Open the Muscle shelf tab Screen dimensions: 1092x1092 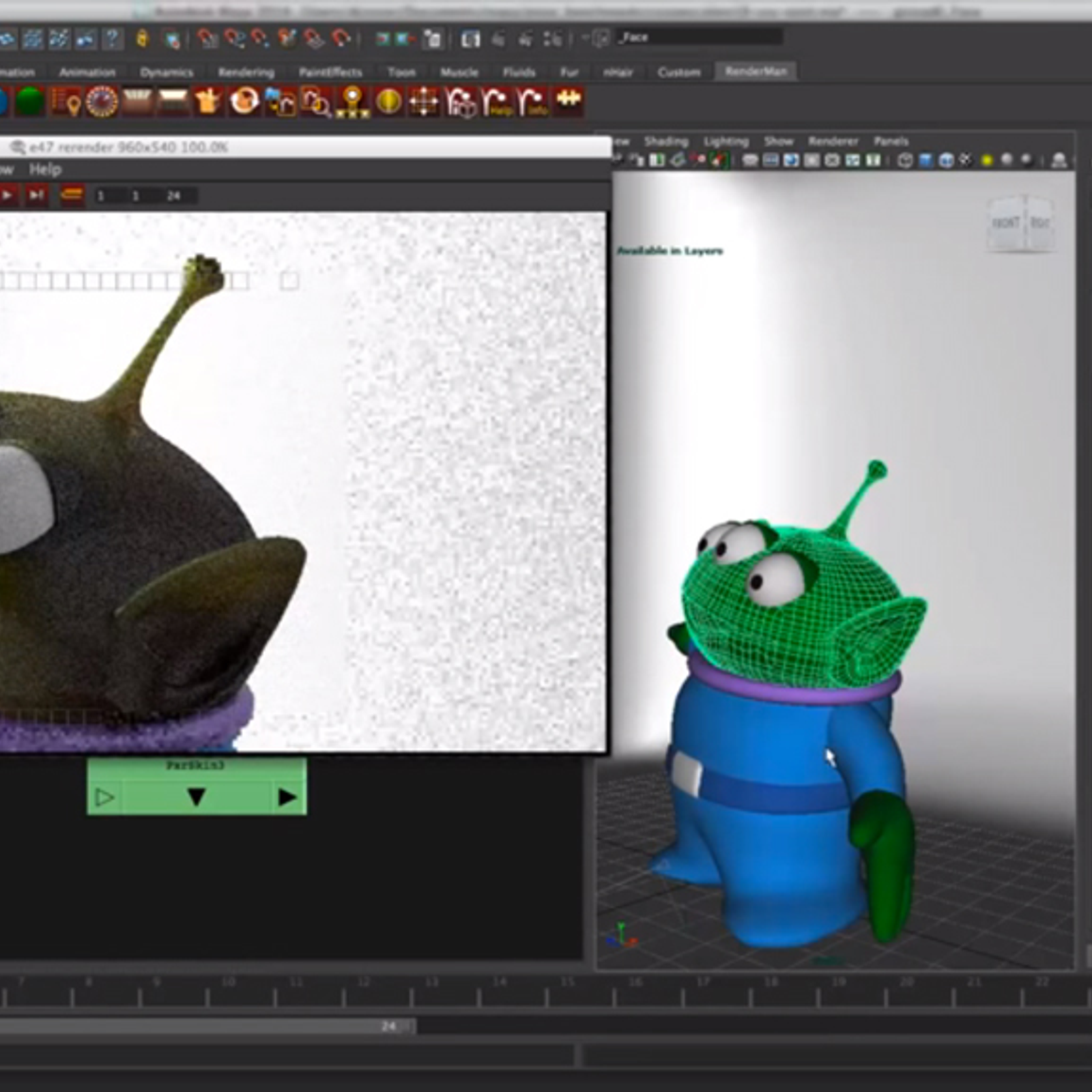coord(459,72)
